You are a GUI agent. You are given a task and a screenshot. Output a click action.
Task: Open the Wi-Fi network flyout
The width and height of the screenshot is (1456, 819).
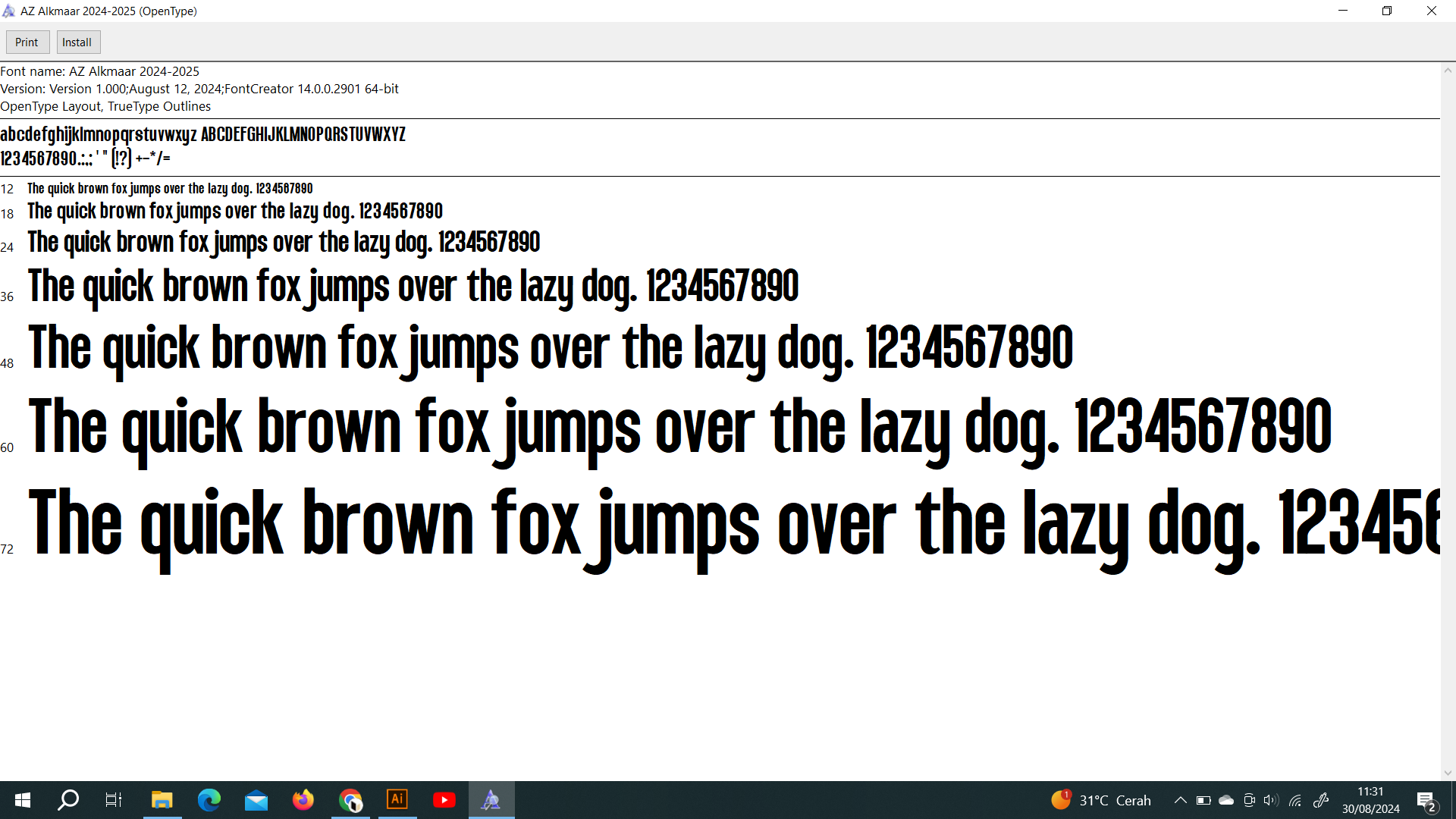(1295, 800)
